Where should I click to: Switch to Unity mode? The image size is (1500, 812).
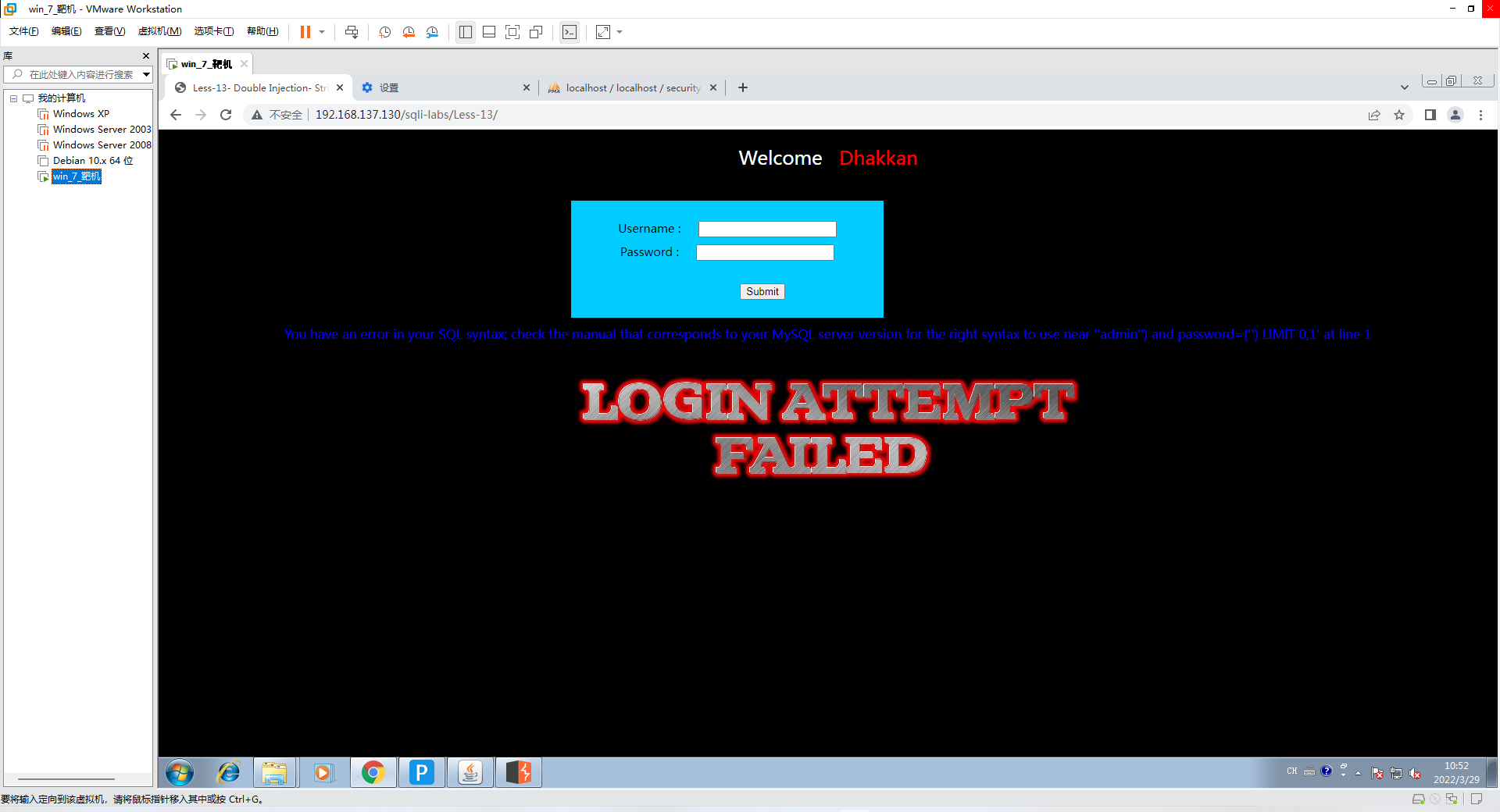click(x=536, y=32)
